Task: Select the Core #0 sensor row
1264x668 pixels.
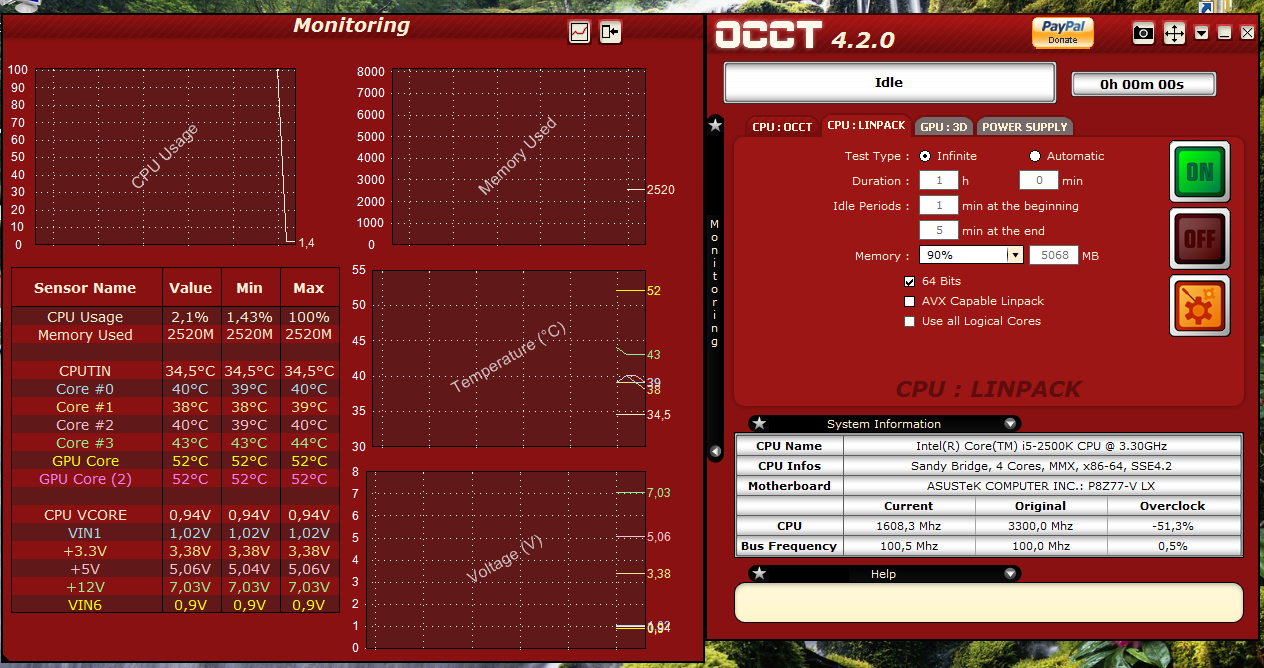Action: pos(175,389)
